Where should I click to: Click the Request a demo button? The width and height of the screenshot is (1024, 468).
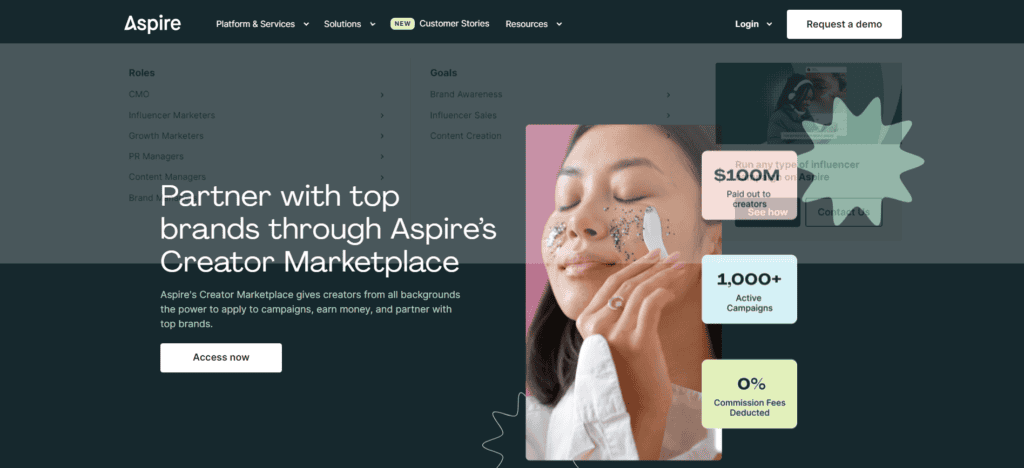pyautogui.click(x=844, y=24)
